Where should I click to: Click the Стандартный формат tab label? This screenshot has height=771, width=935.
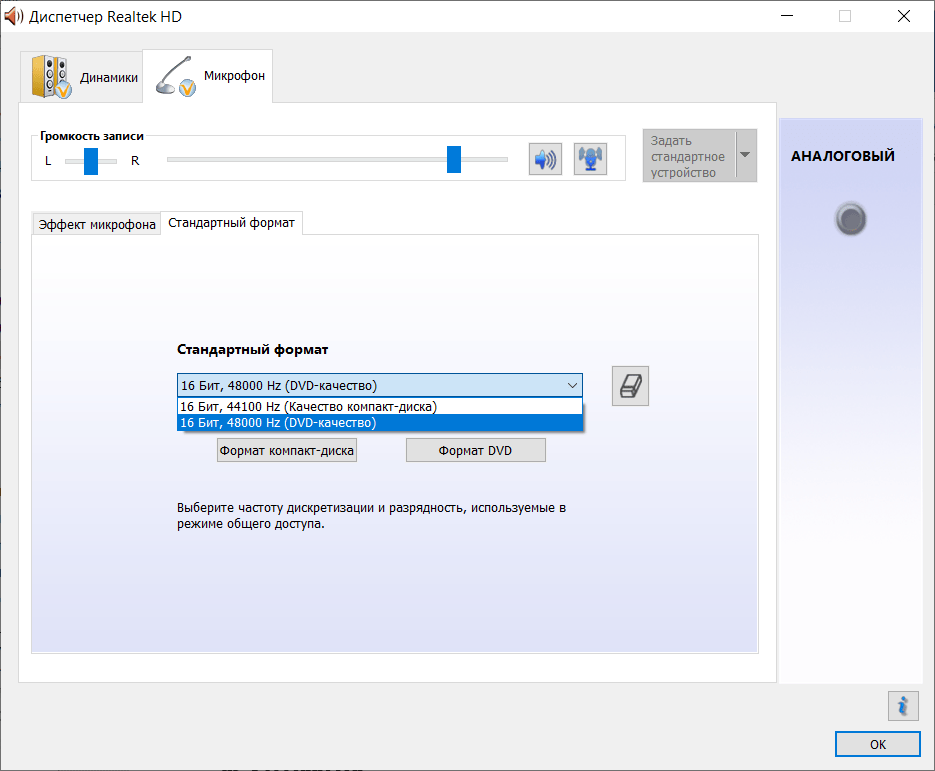coord(231,223)
